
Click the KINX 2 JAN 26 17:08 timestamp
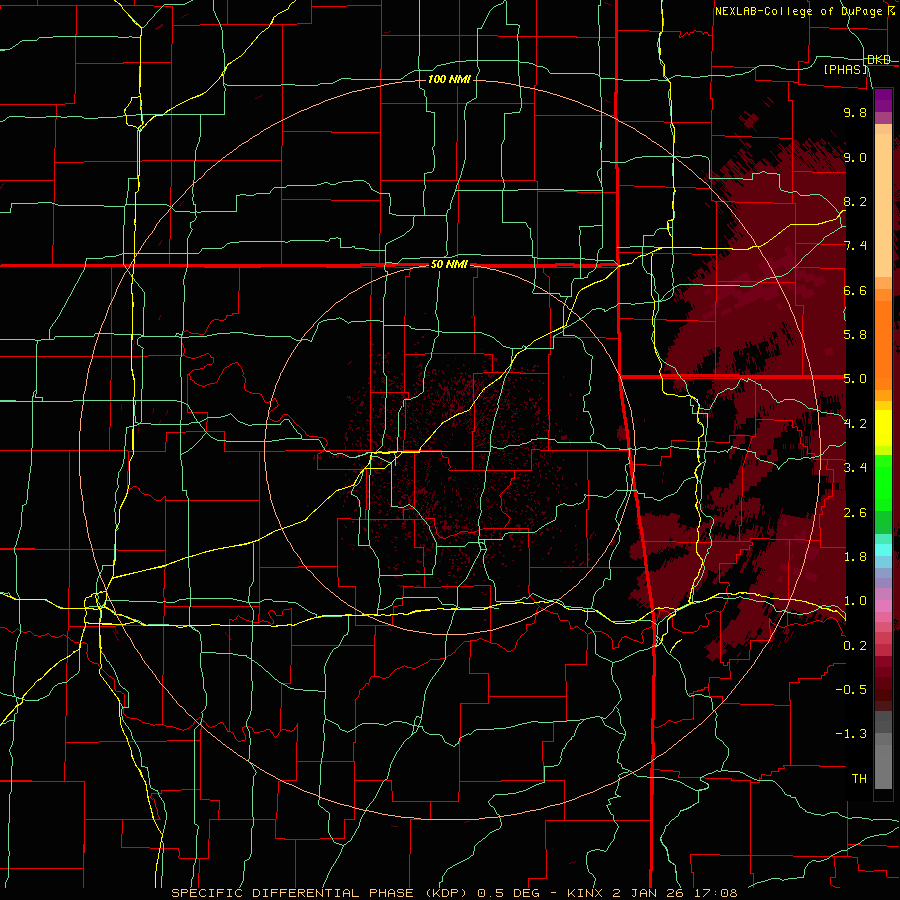tap(652, 893)
